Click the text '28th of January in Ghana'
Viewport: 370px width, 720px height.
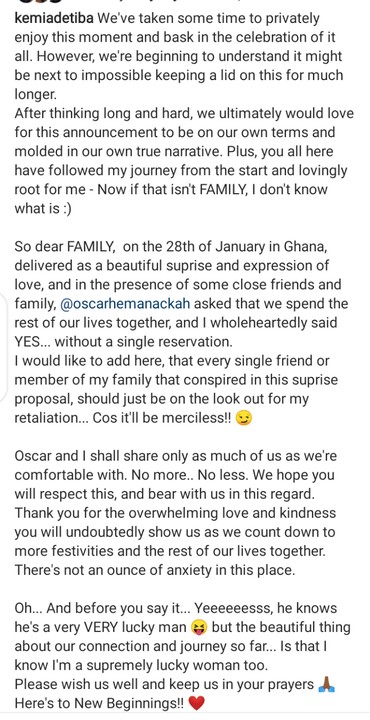[244, 247]
